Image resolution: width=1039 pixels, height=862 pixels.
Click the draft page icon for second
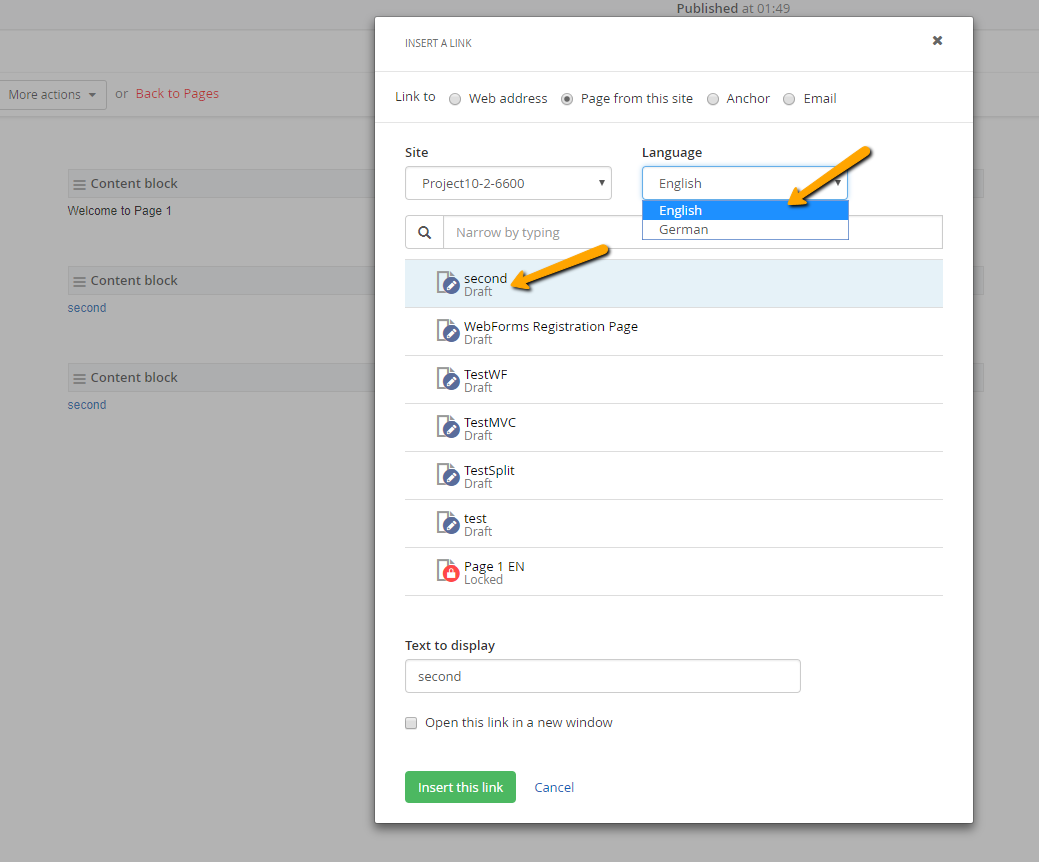pyautogui.click(x=448, y=283)
